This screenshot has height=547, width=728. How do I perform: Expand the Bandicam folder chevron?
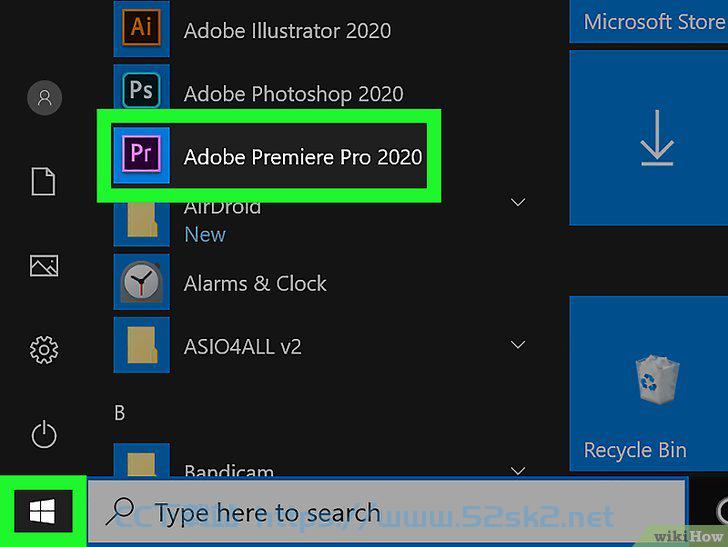point(518,470)
